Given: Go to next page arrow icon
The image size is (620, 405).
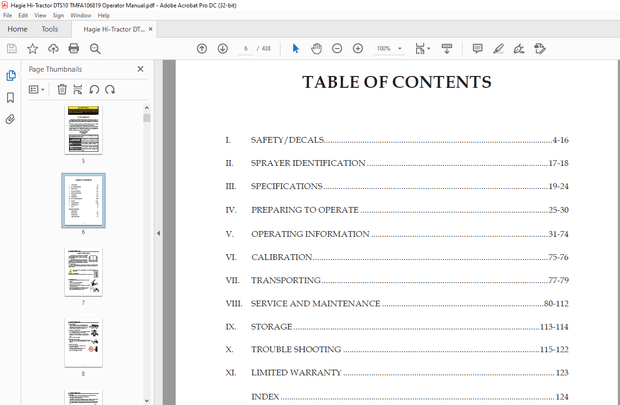Looking at the screenshot, I should pyautogui.click(x=223, y=49).
